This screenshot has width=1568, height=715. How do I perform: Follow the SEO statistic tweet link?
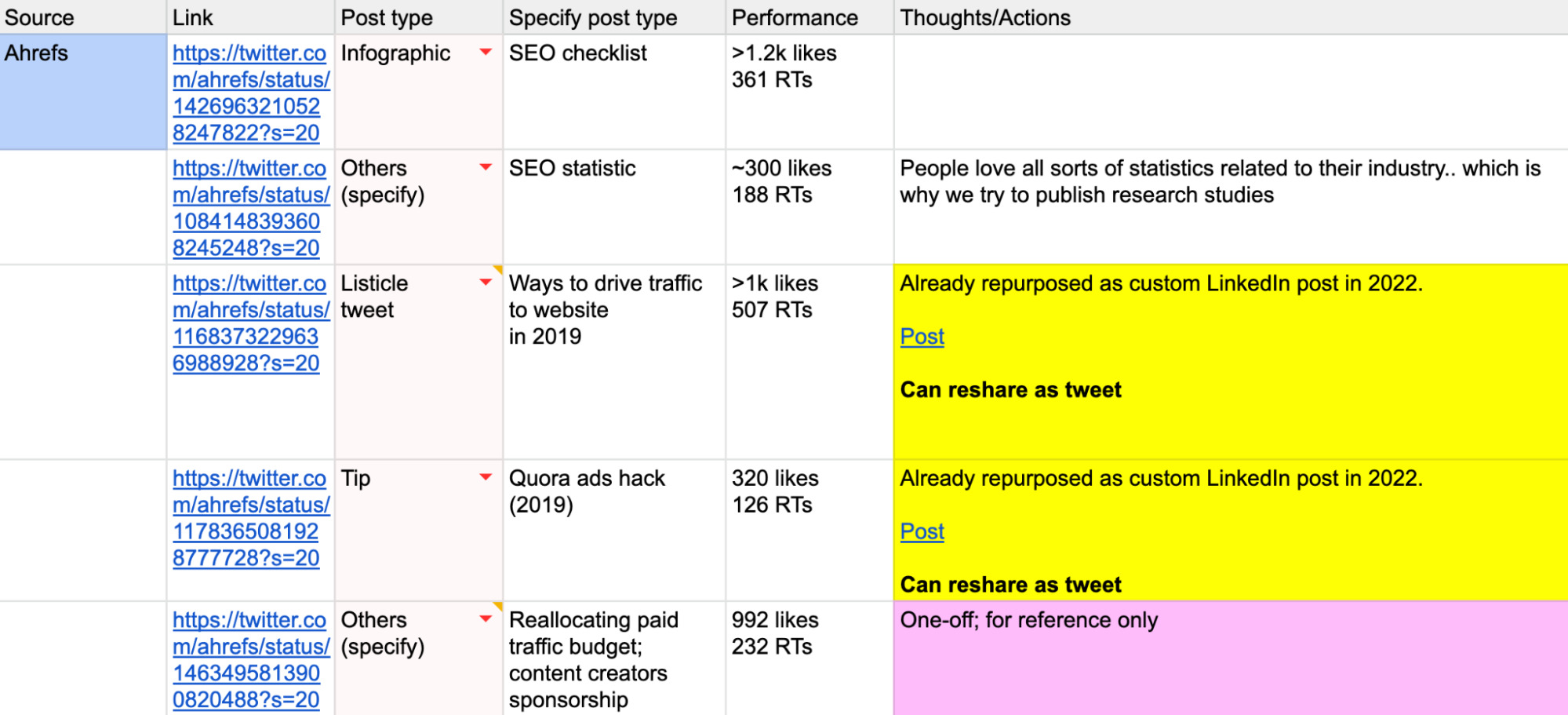tap(250, 207)
